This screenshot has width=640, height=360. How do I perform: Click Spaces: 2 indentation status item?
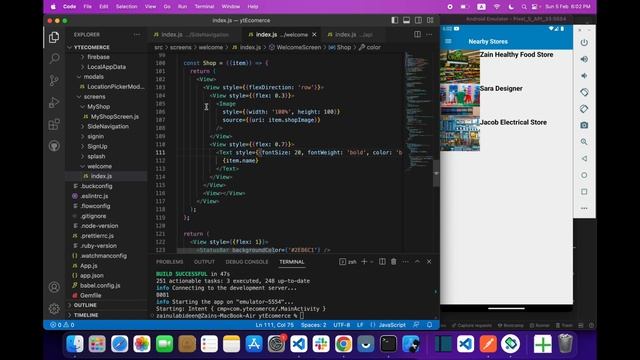tap(313, 325)
